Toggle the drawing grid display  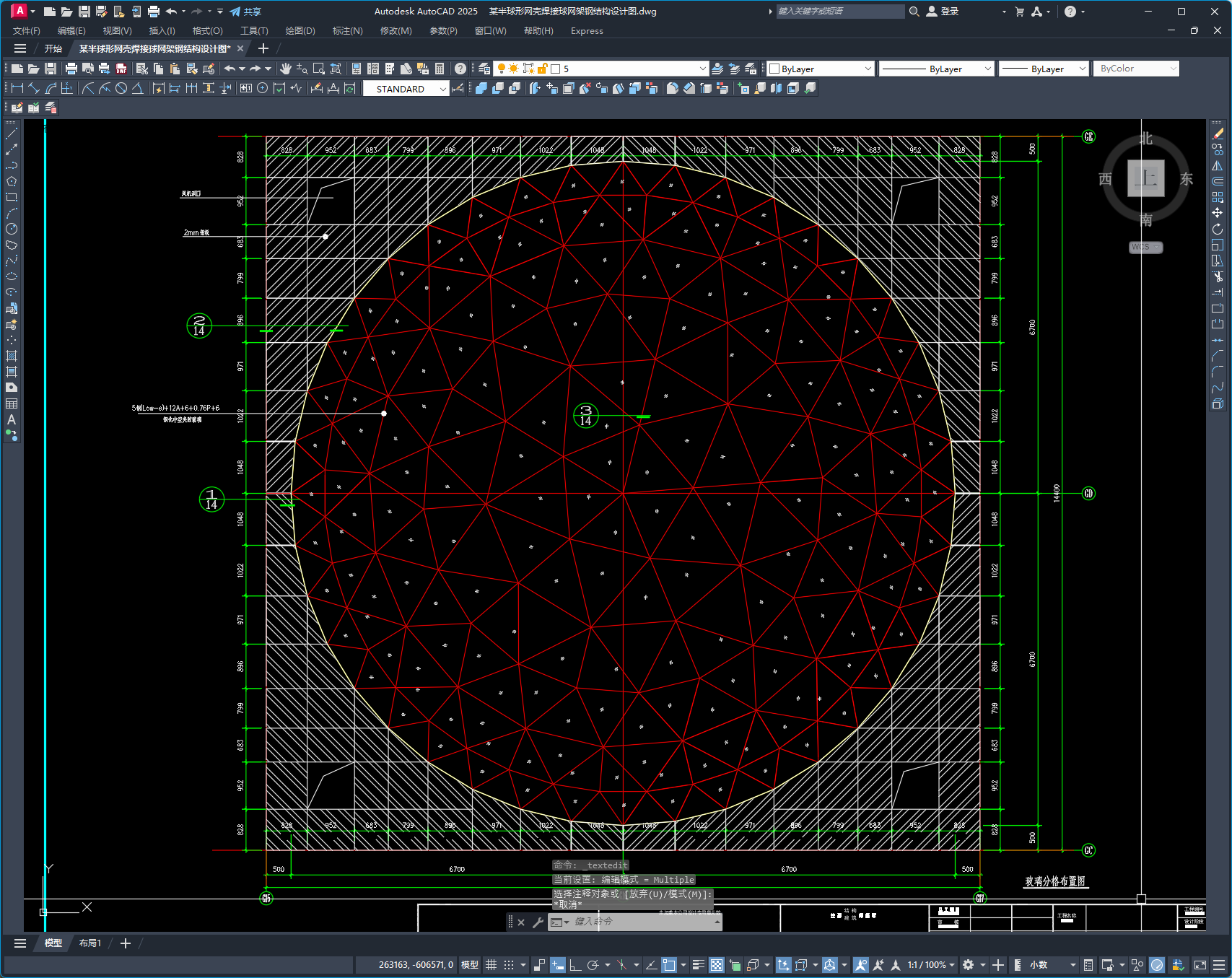(492, 965)
